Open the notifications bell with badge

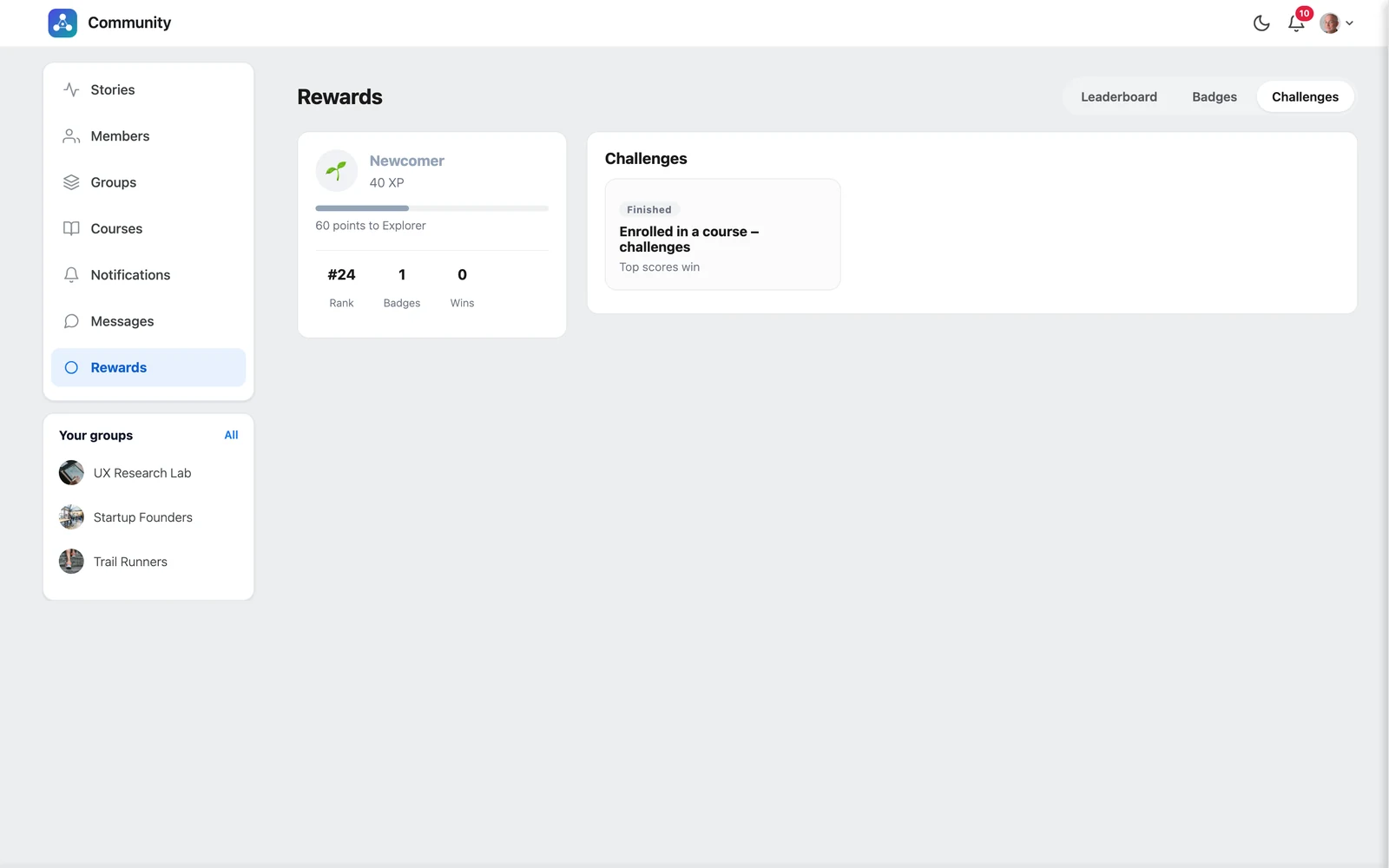1297,22
